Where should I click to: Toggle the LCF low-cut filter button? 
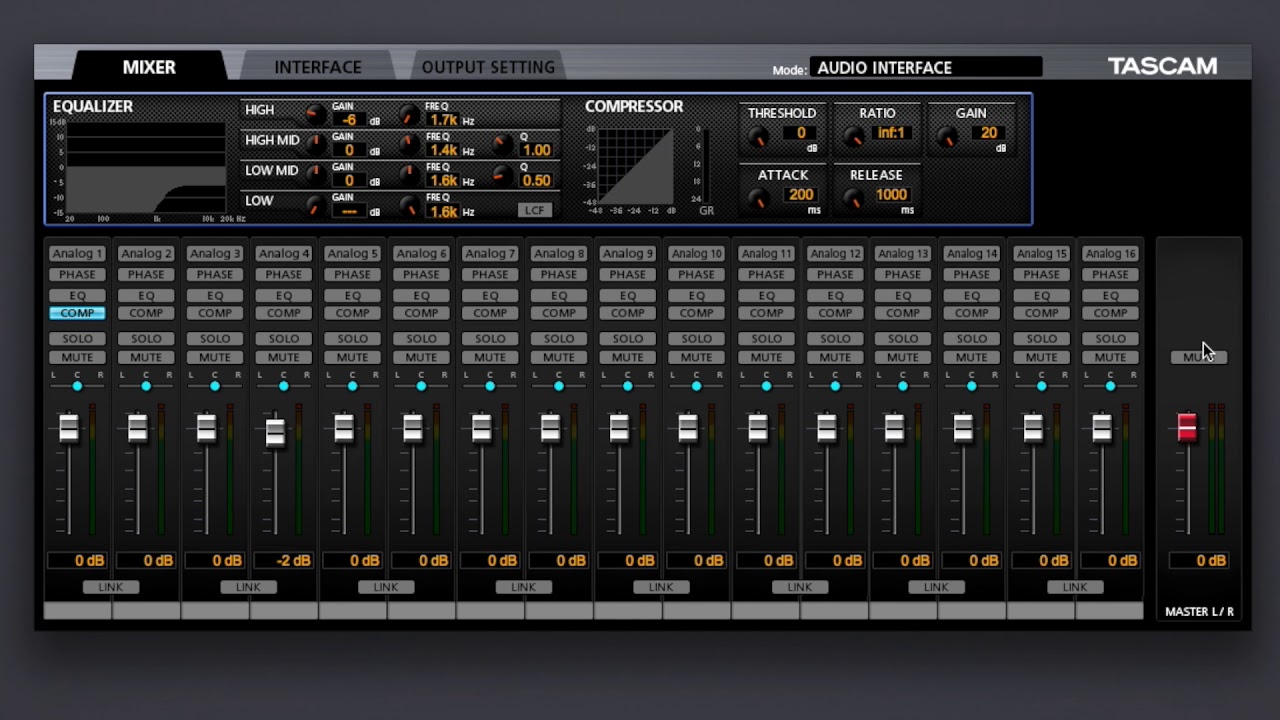point(535,210)
